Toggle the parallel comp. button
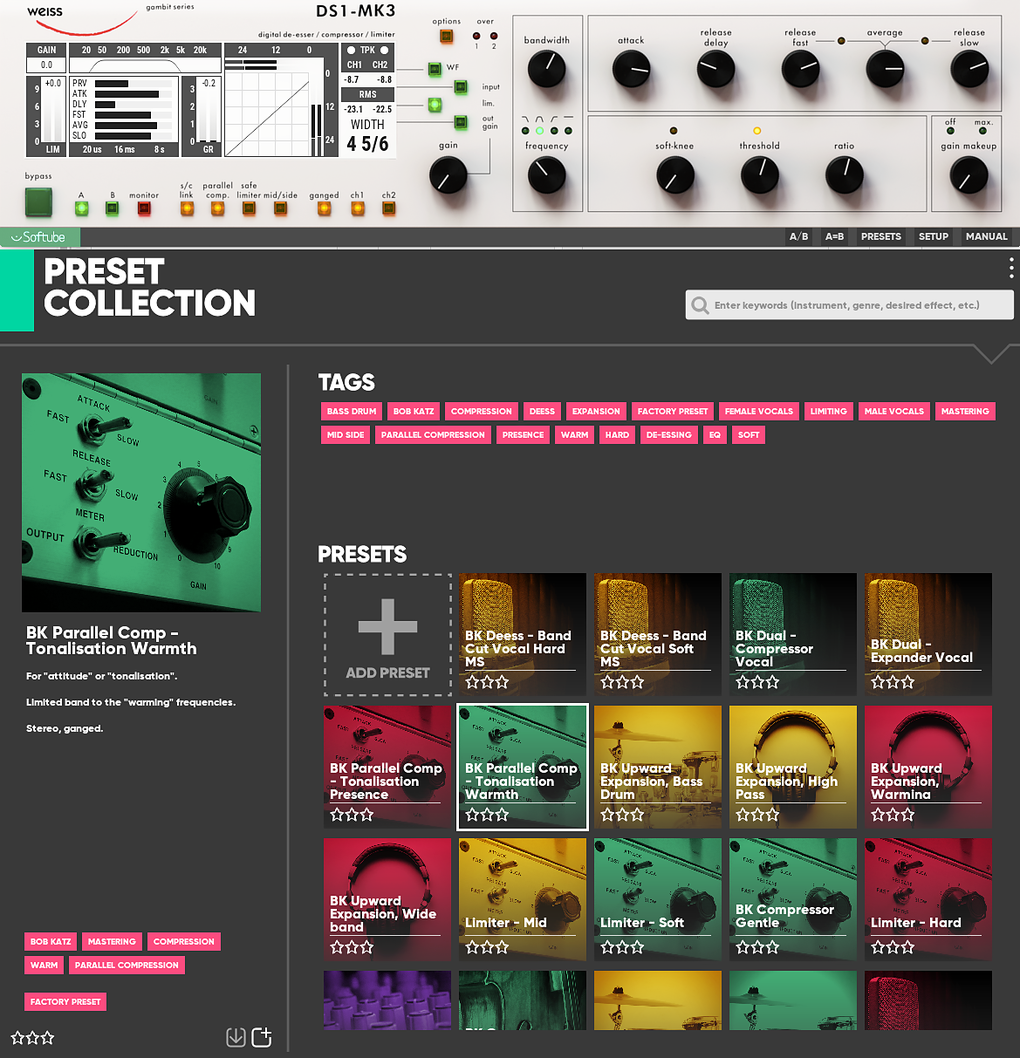1020x1058 pixels. [217, 208]
